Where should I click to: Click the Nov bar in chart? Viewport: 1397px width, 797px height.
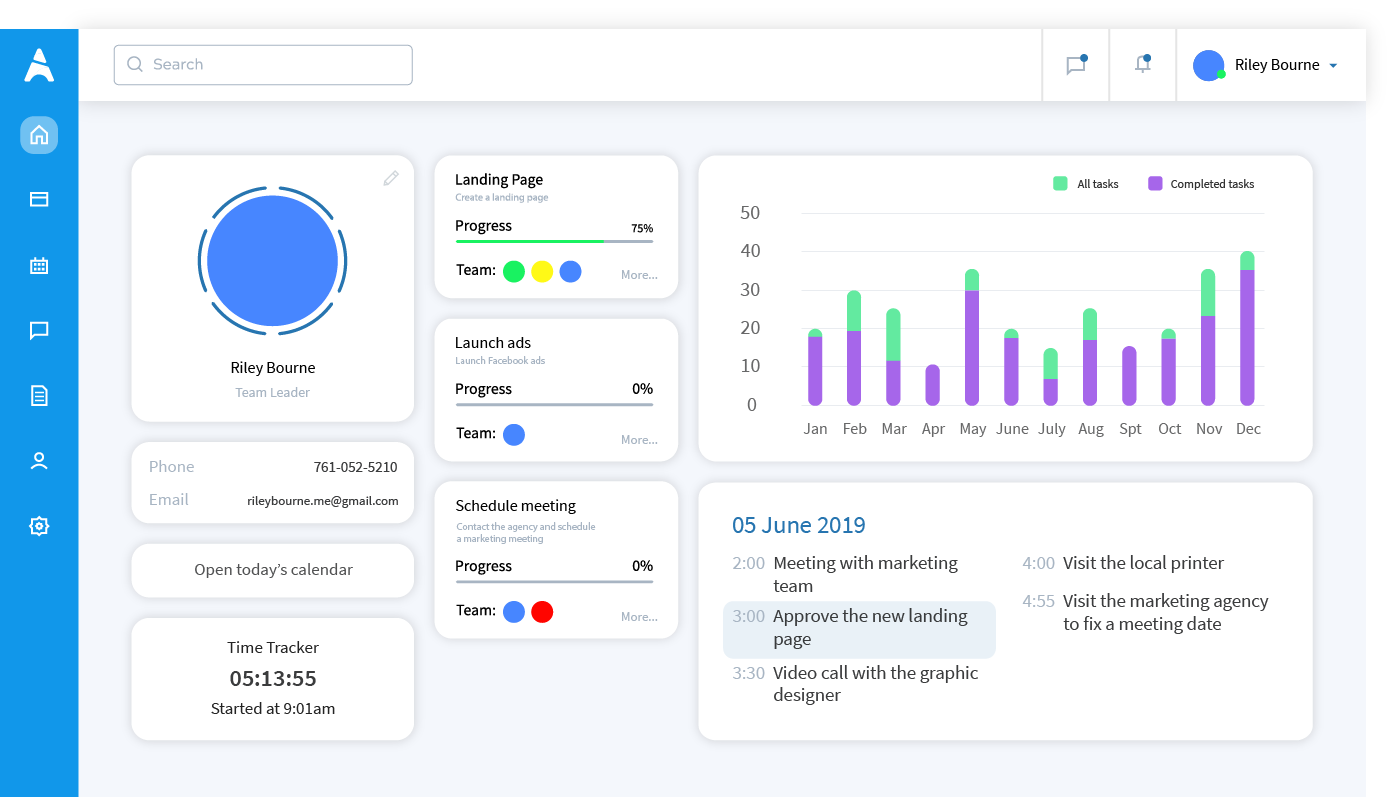pos(1208,337)
